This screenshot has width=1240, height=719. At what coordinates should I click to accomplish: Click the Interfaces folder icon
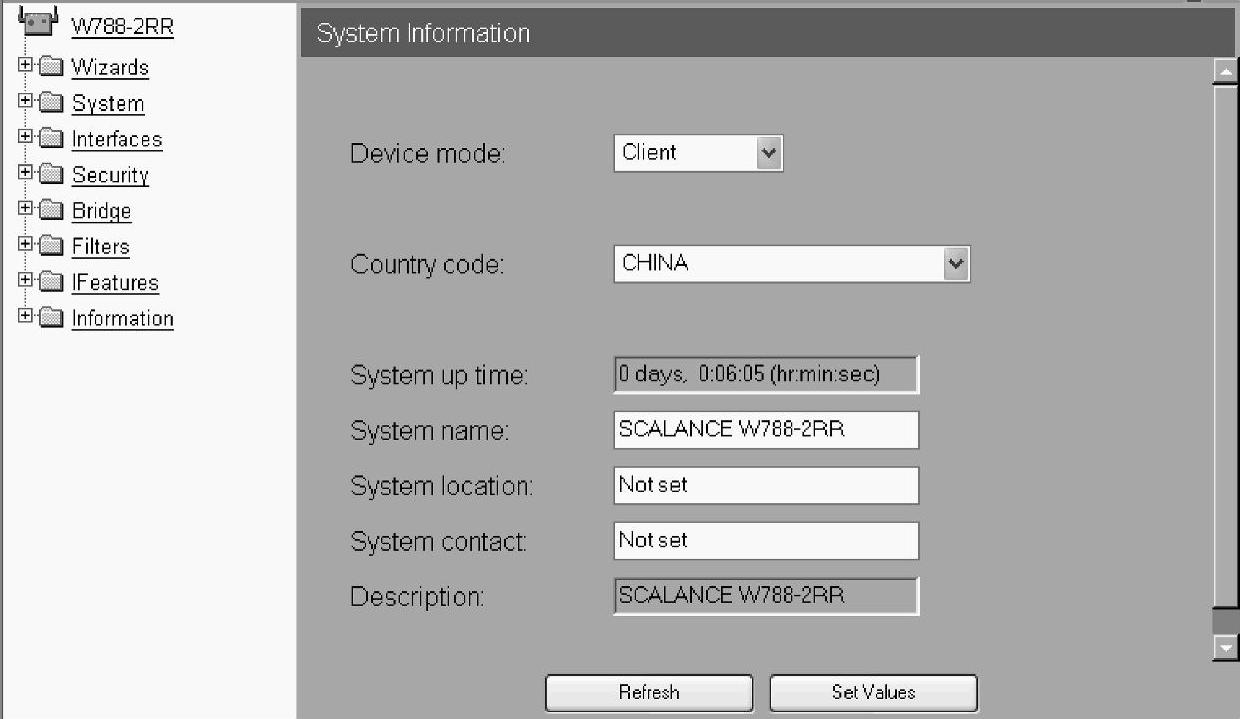[50, 140]
